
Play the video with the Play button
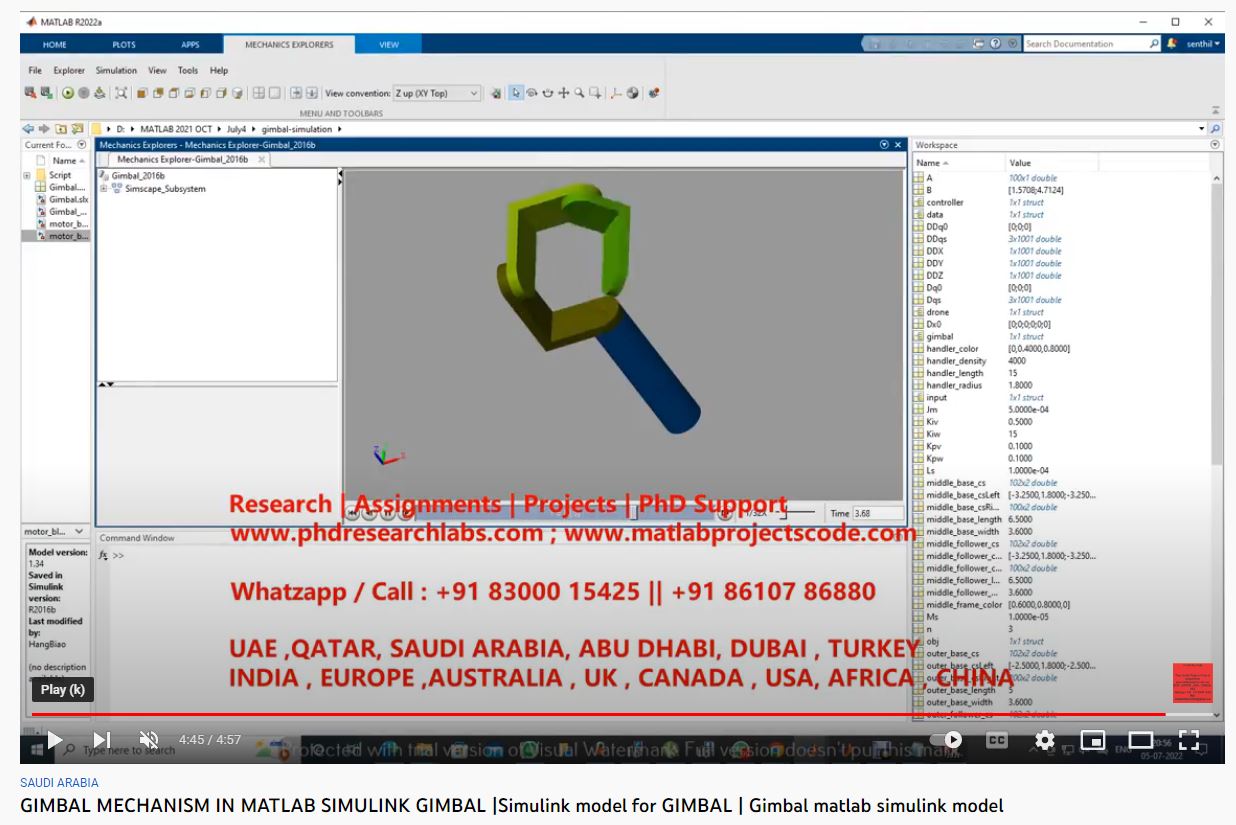pos(55,740)
